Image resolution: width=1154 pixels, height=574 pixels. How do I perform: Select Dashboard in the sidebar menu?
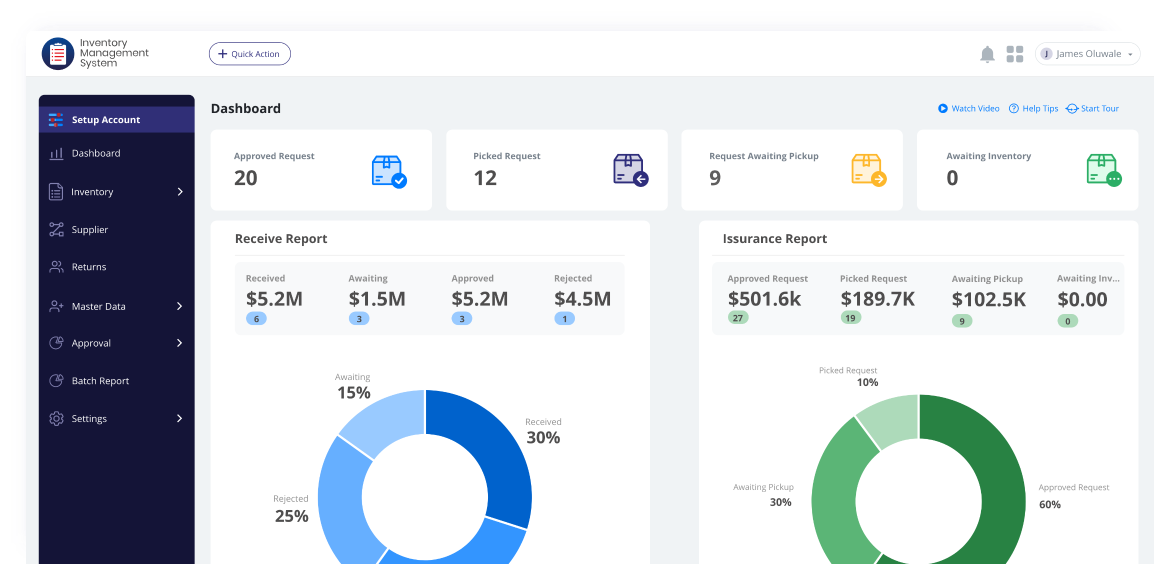pyautogui.click(x=95, y=154)
